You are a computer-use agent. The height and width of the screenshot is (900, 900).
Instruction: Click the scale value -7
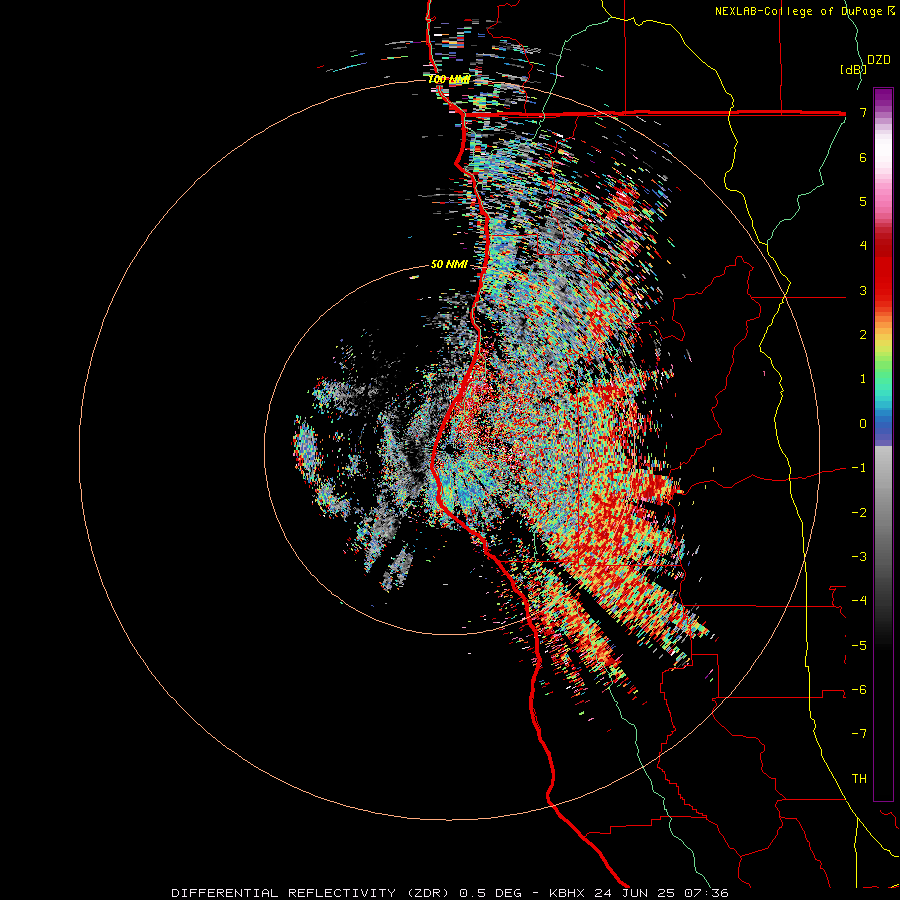pos(859,734)
